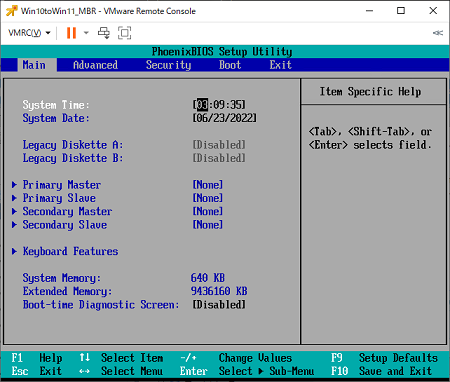The height and width of the screenshot is (382, 450).
Task: Click the double-arrow icon at toolbar right
Action: [x=438, y=33]
